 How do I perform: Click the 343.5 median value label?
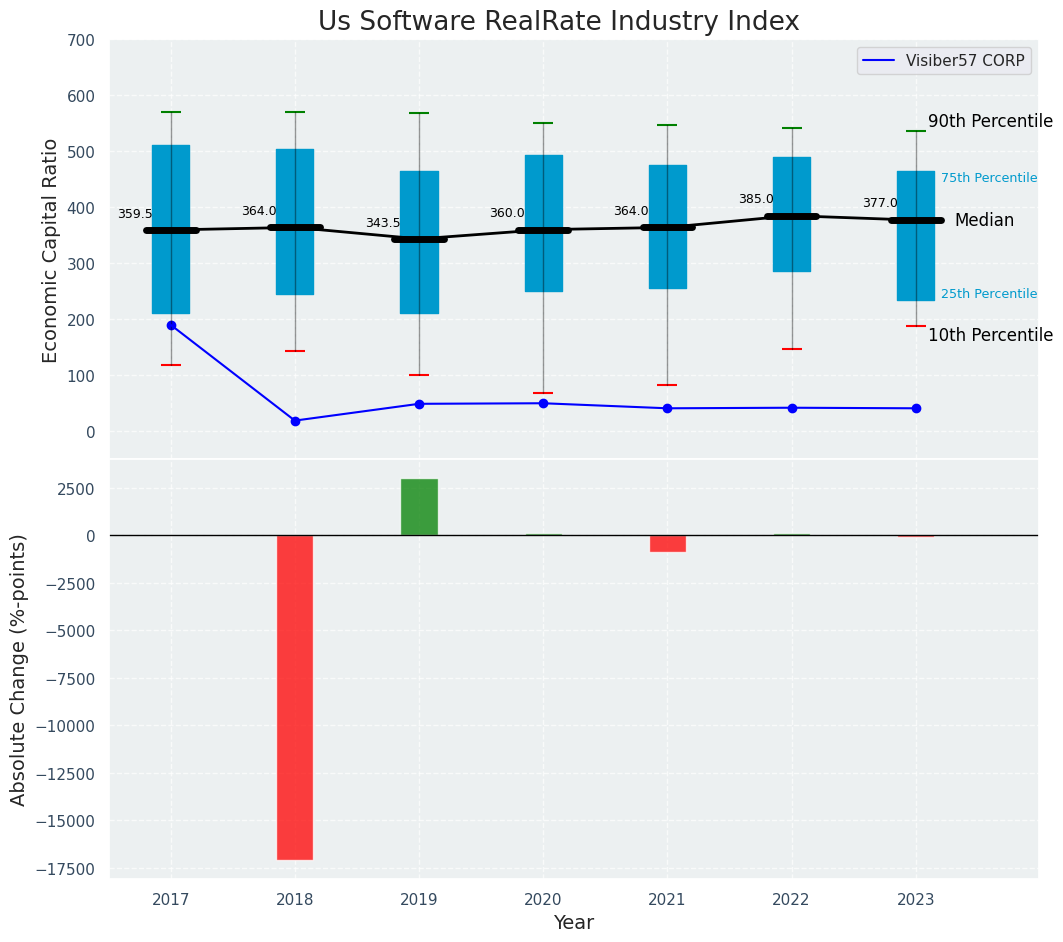(x=383, y=223)
